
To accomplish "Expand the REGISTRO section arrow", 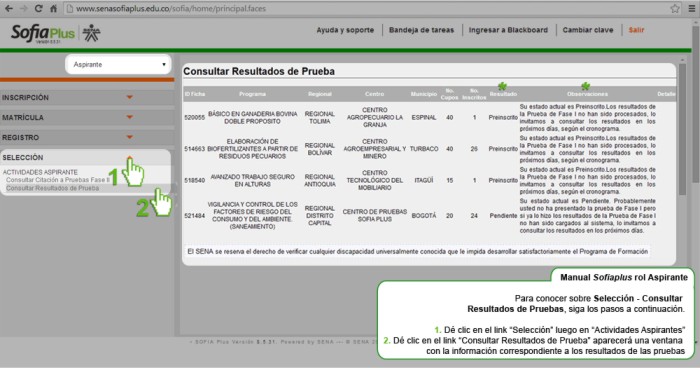I will 129,137.
